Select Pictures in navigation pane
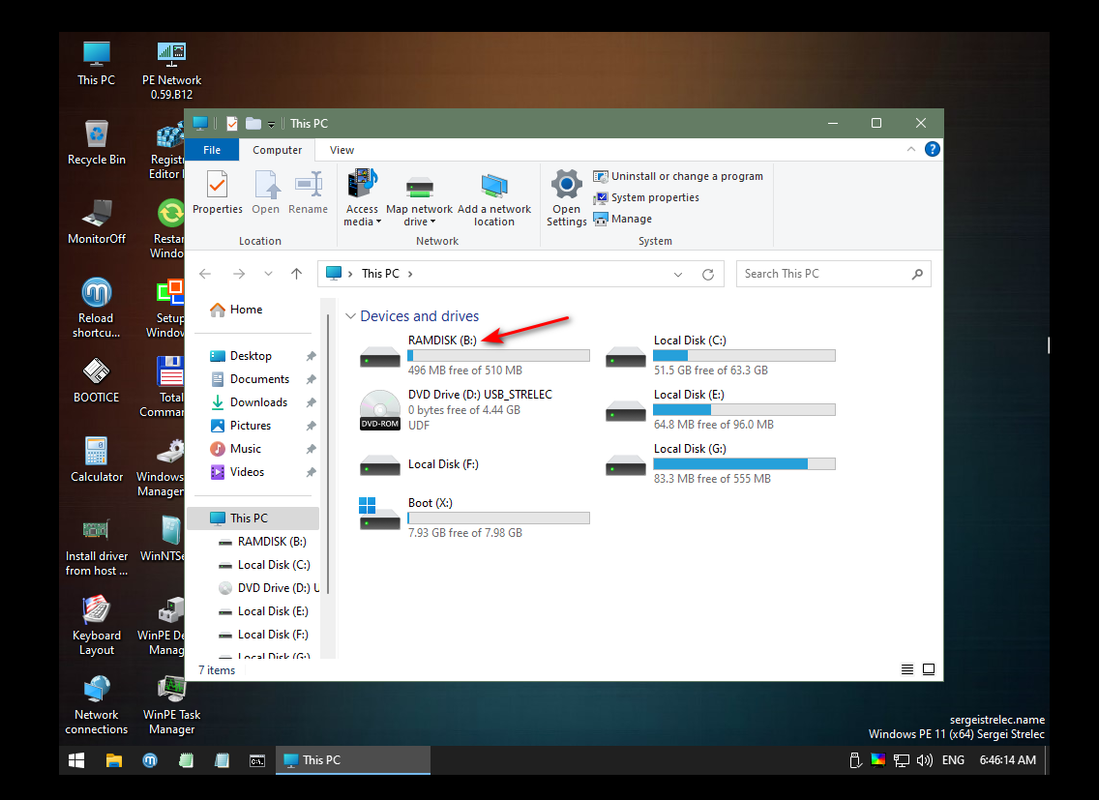 pyautogui.click(x=240, y=426)
